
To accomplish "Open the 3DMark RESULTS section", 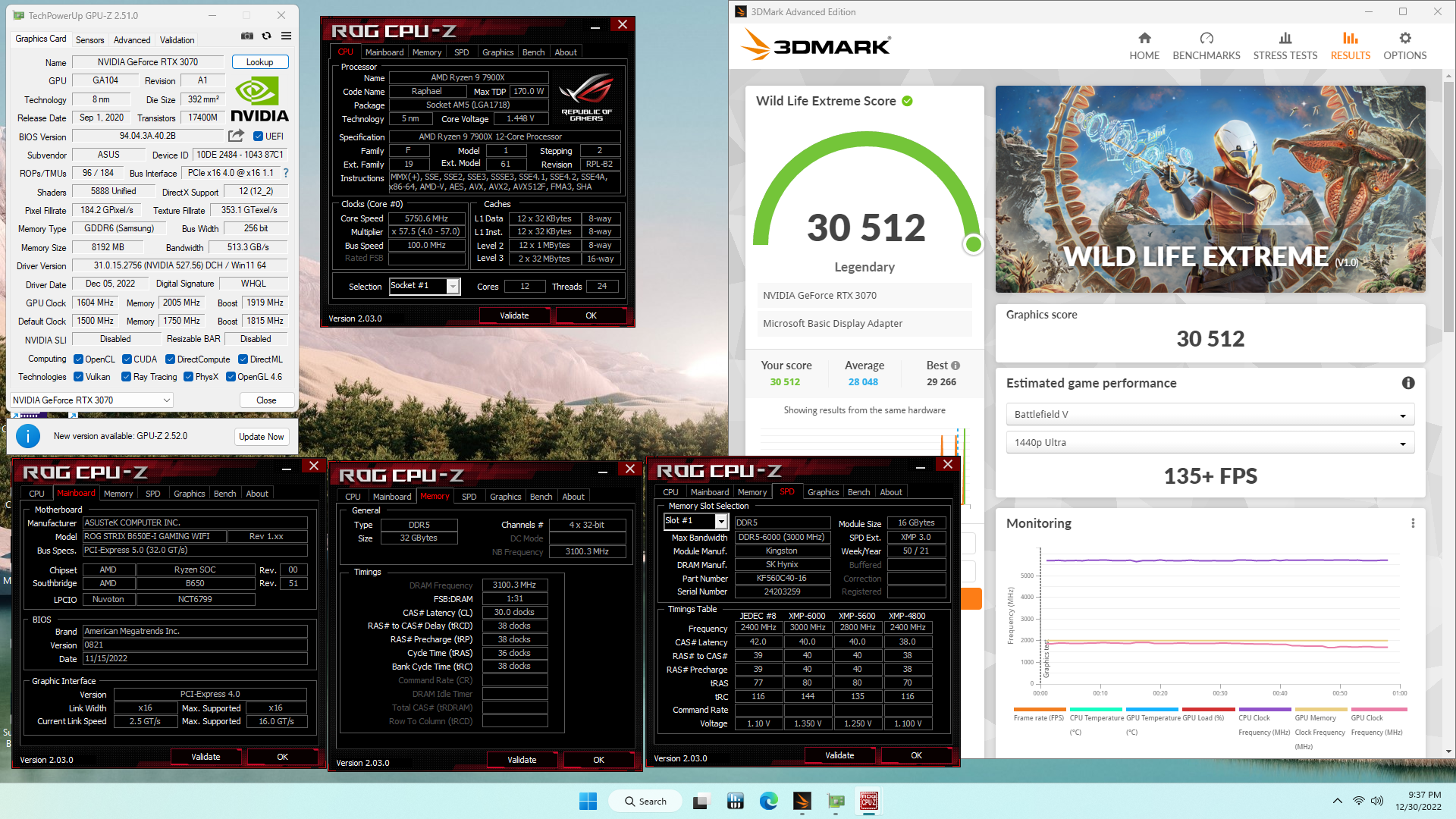I will pyautogui.click(x=1351, y=45).
